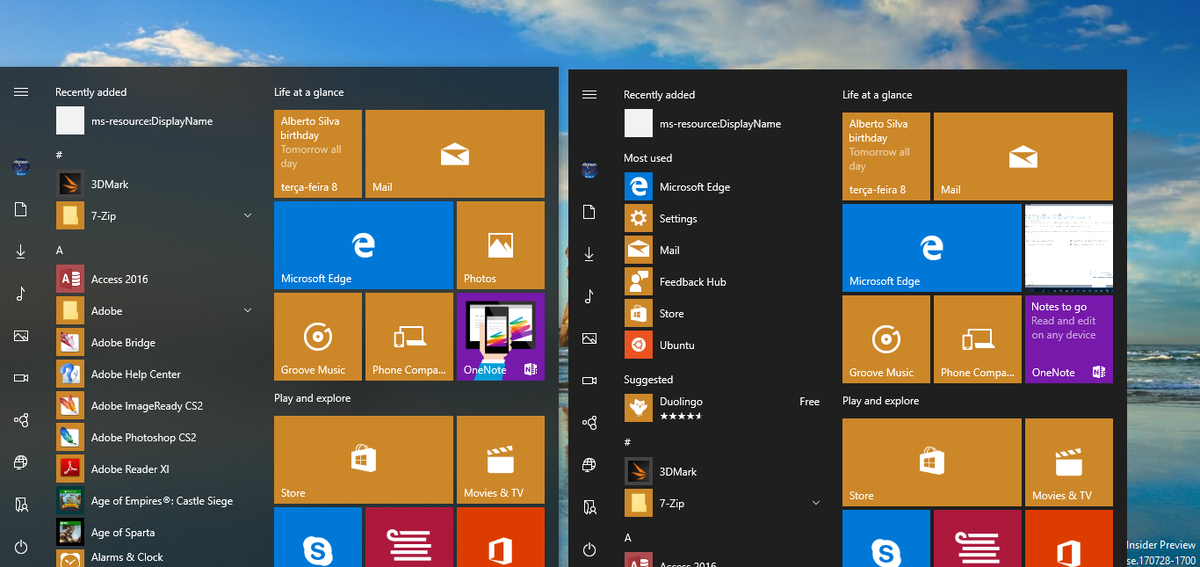Open ms-resource:DisplayName in left menu
The image size is (1200, 567).
(155, 121)
